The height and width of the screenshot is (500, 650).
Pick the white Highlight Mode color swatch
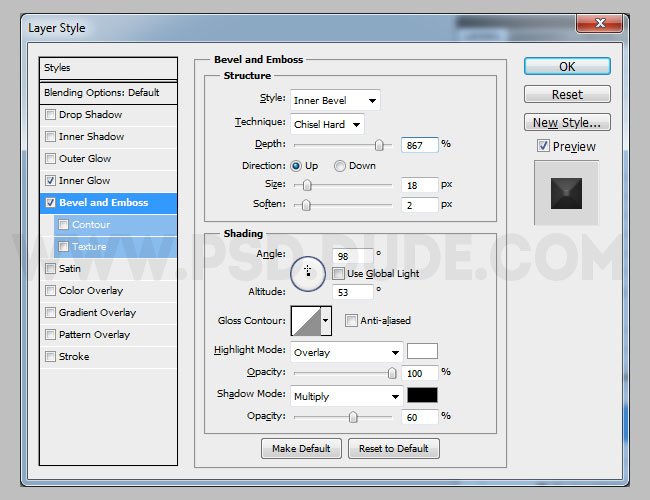[x=422, y=351]
